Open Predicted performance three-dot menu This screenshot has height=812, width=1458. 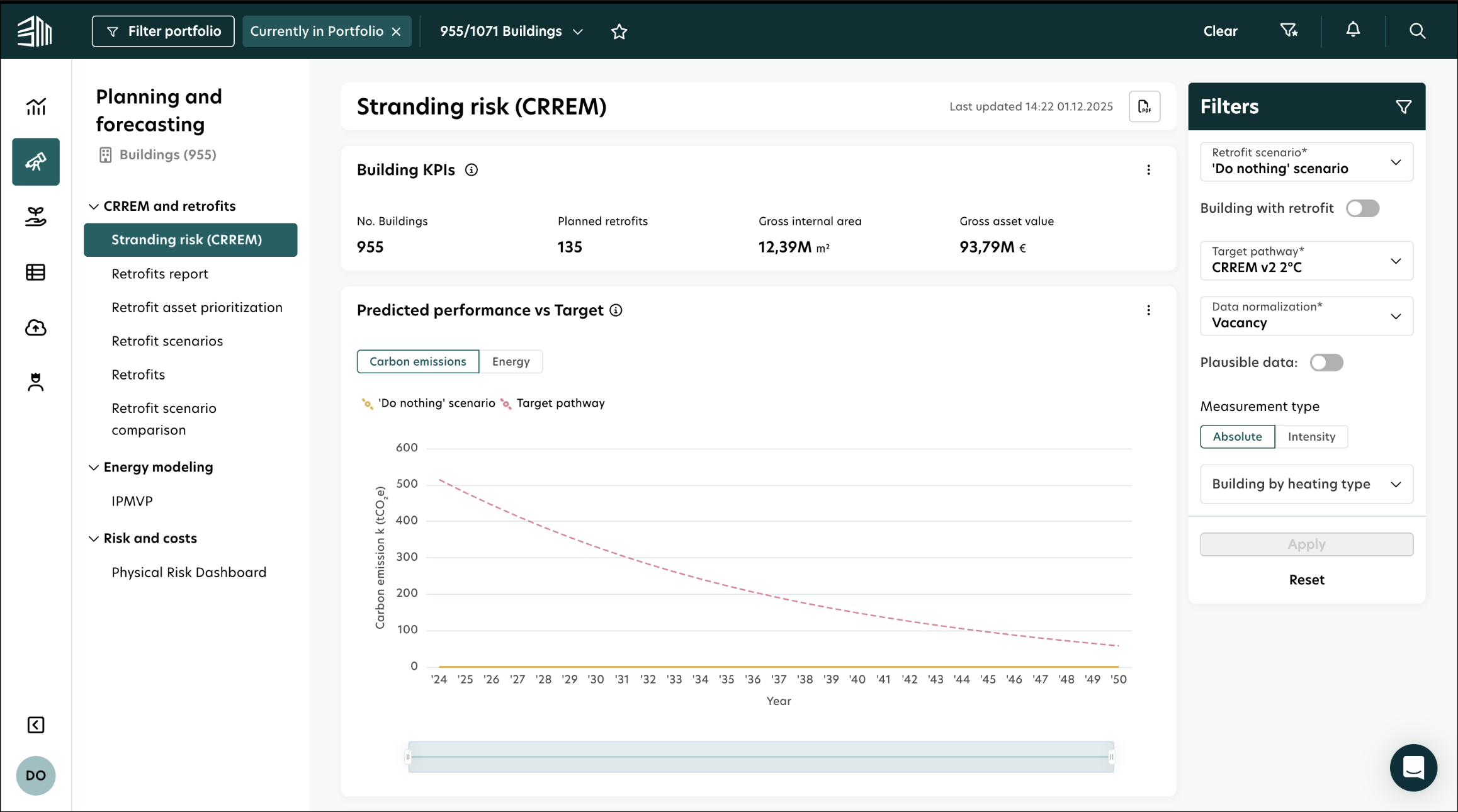[x=1148, y=310]
